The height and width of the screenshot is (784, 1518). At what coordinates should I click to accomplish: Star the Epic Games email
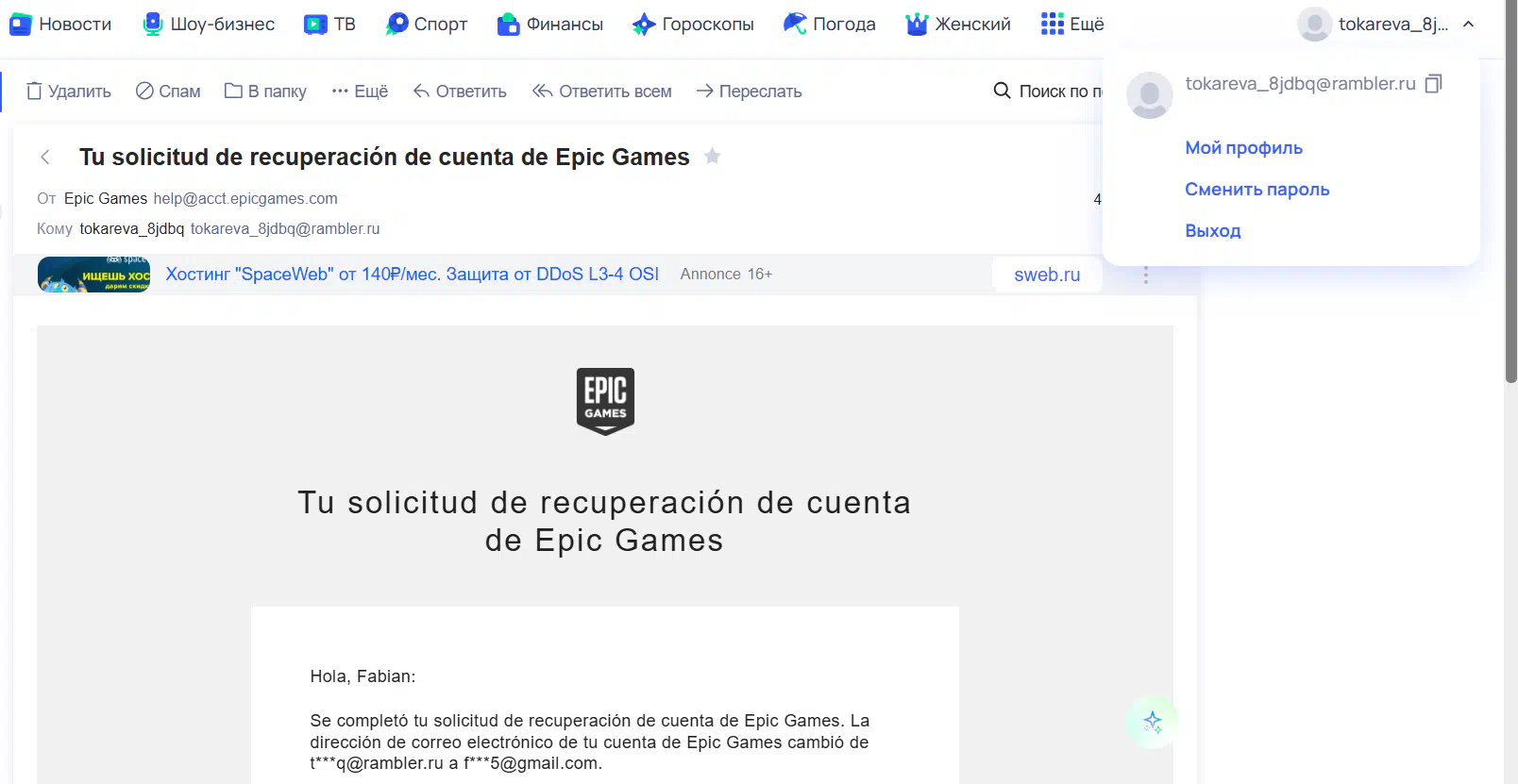713,157
